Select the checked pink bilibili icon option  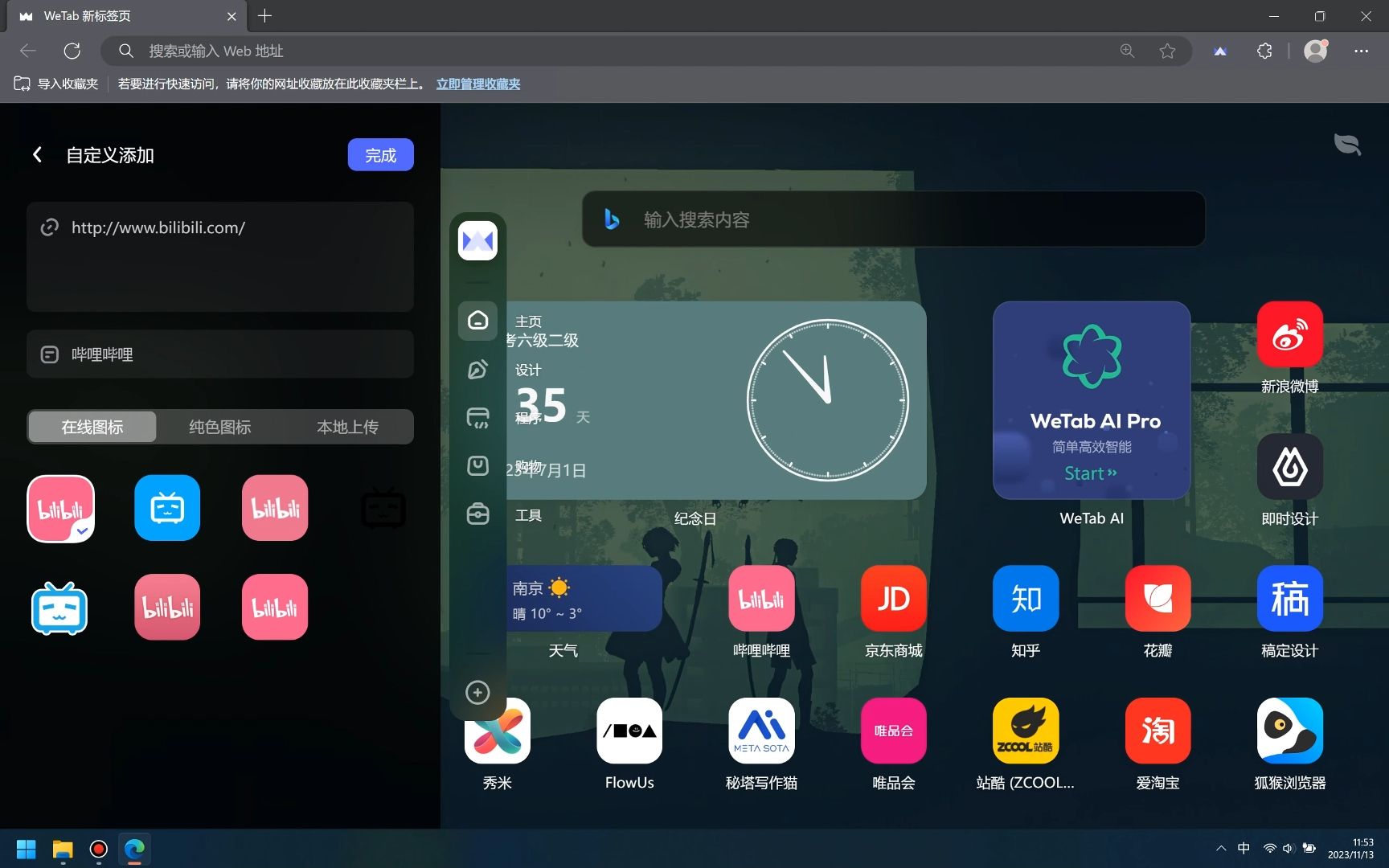coord(60,508)
